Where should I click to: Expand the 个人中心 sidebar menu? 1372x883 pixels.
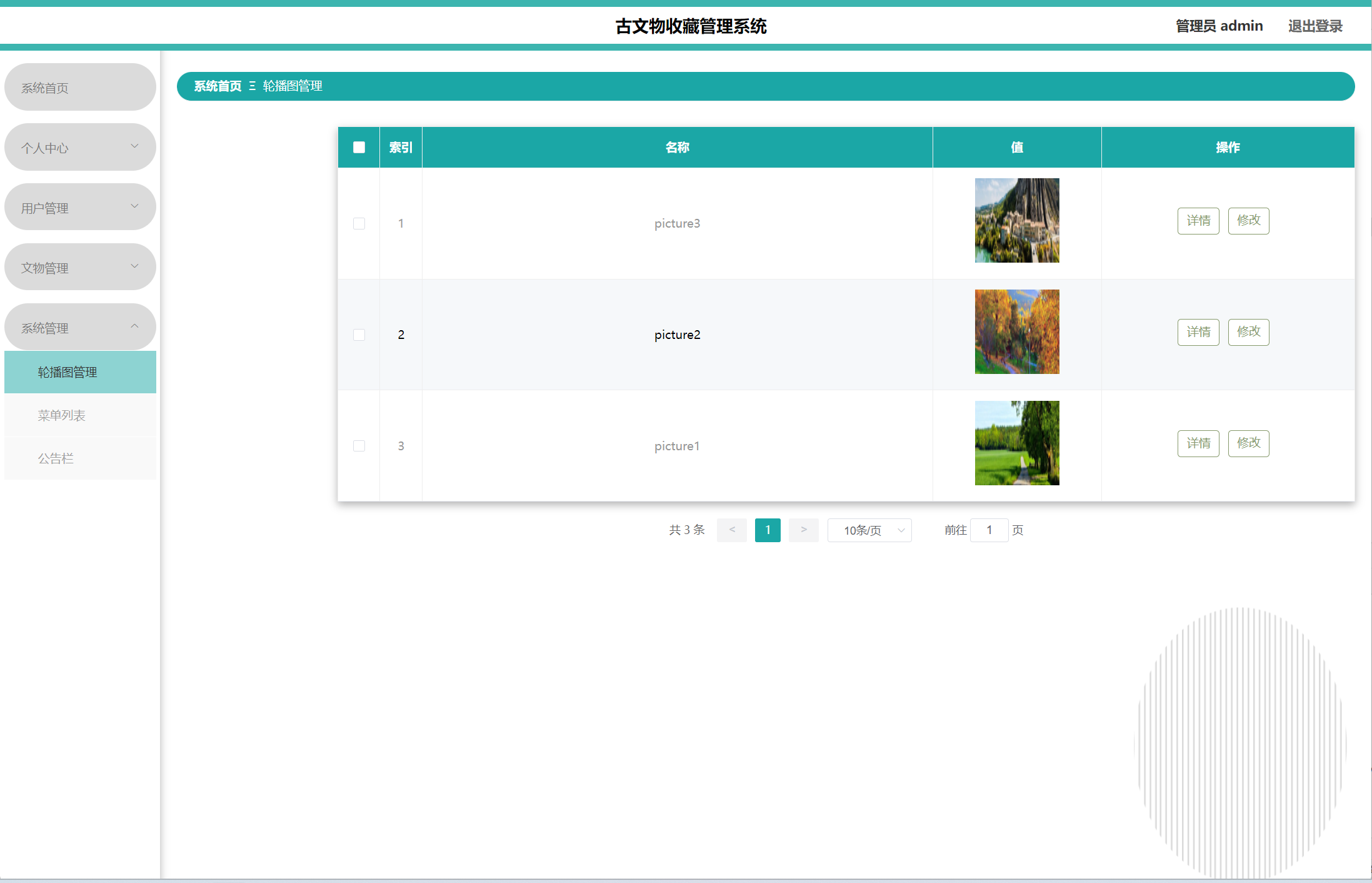click(x=80, y=148)
